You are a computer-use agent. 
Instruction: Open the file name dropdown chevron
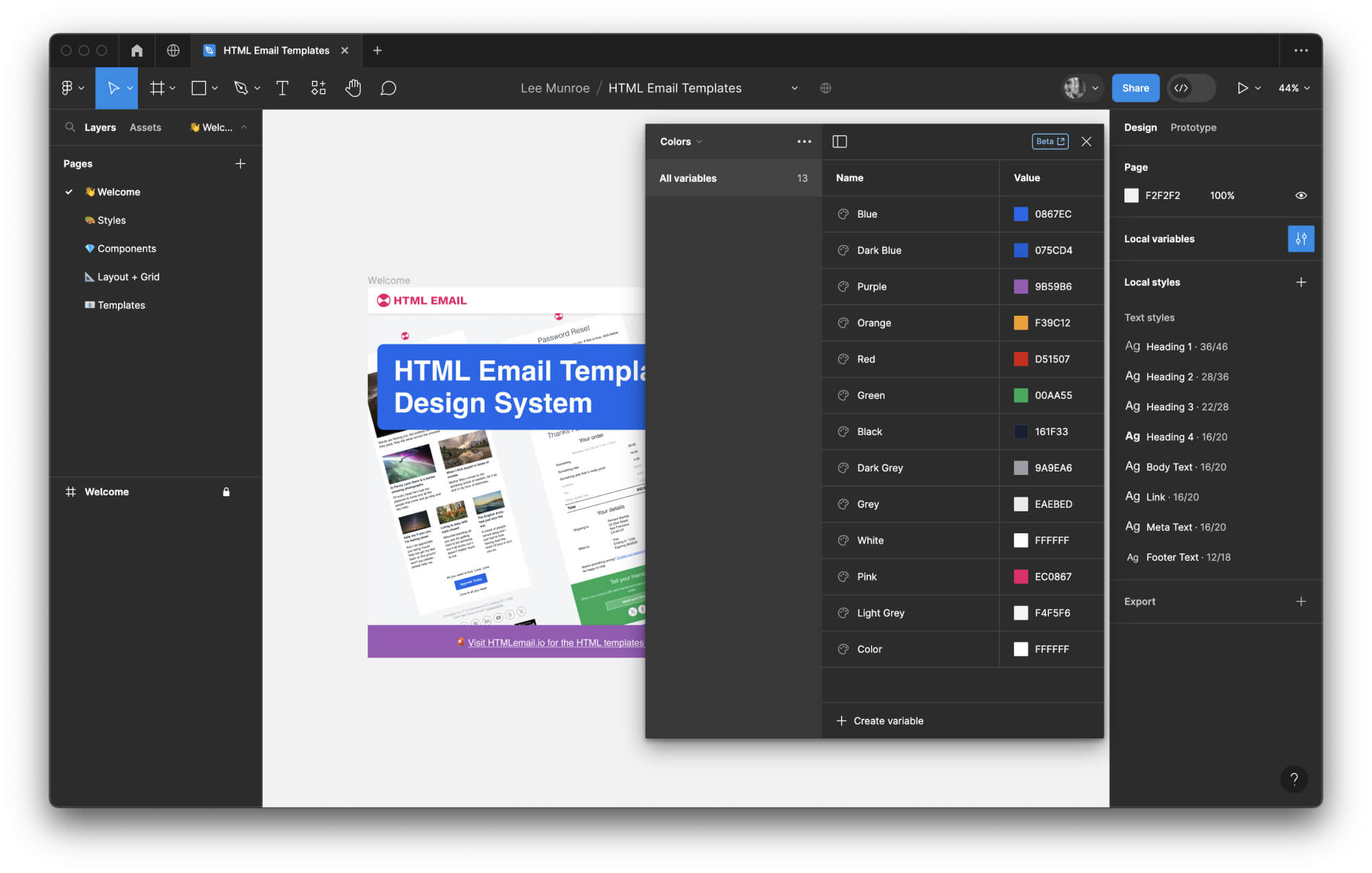point(794,88)
